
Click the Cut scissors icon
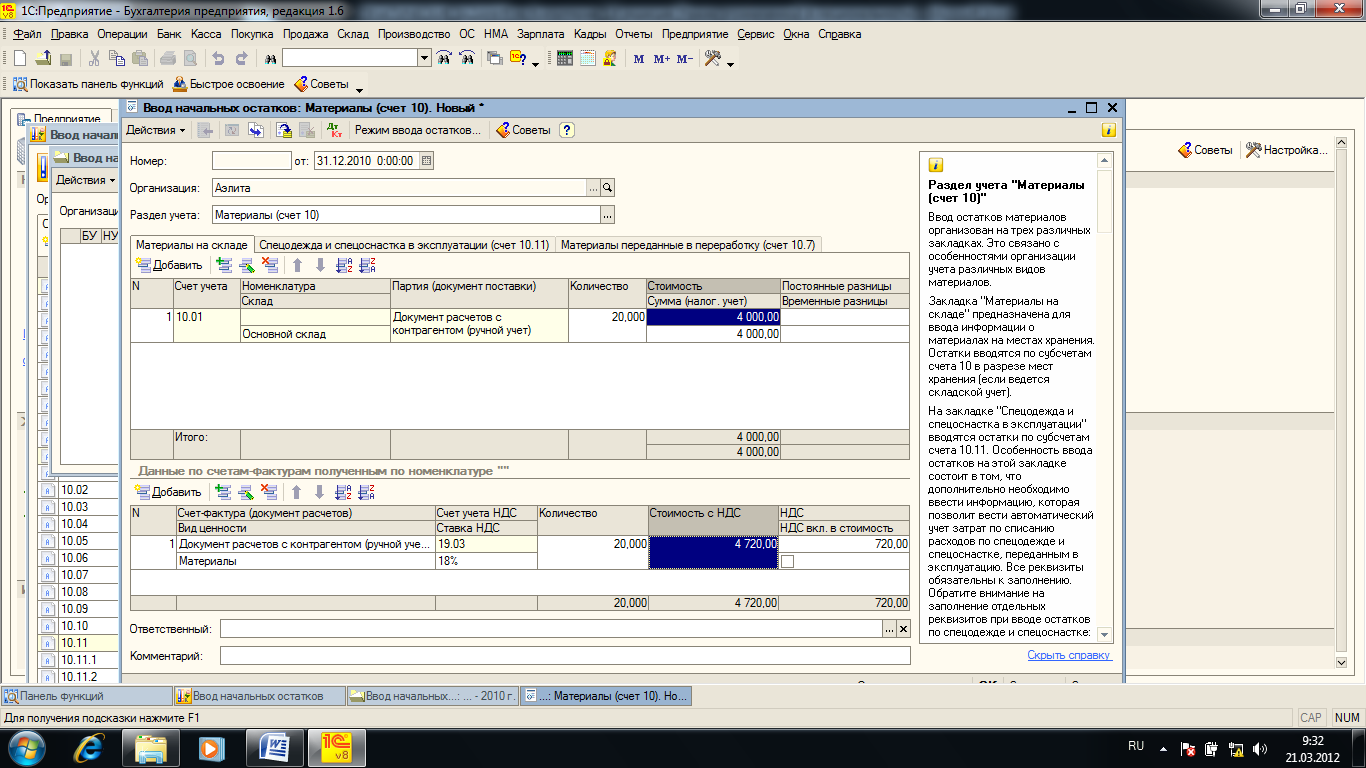[x=94, y=59]
